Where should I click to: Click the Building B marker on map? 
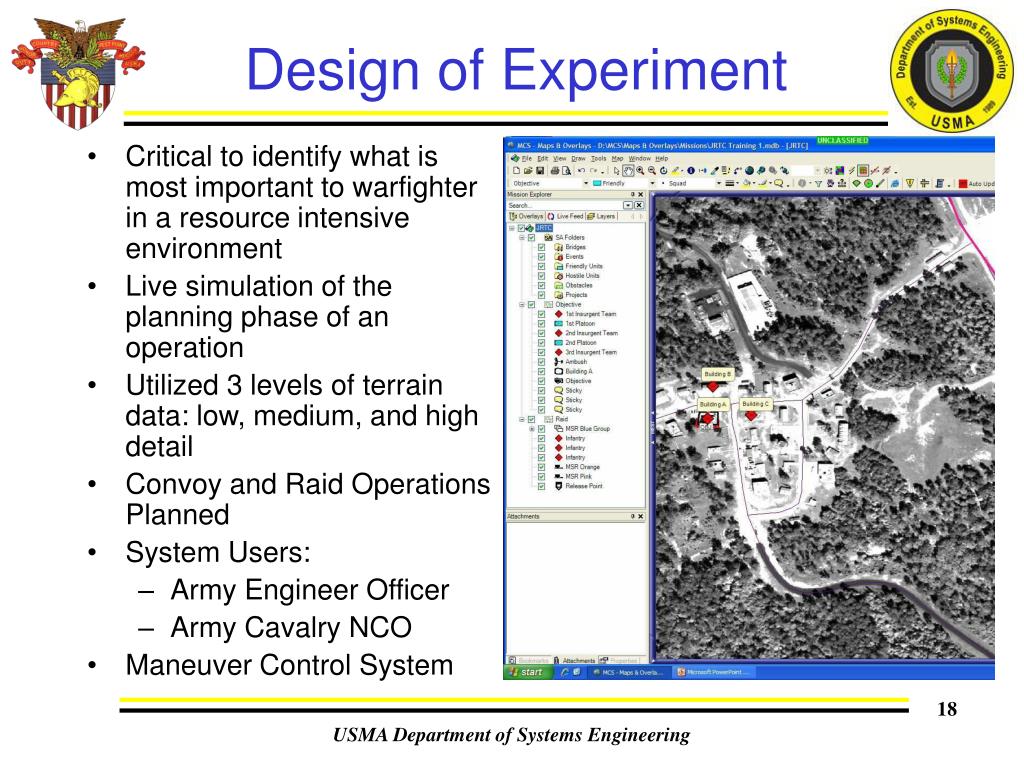click(x=713, y=387)
